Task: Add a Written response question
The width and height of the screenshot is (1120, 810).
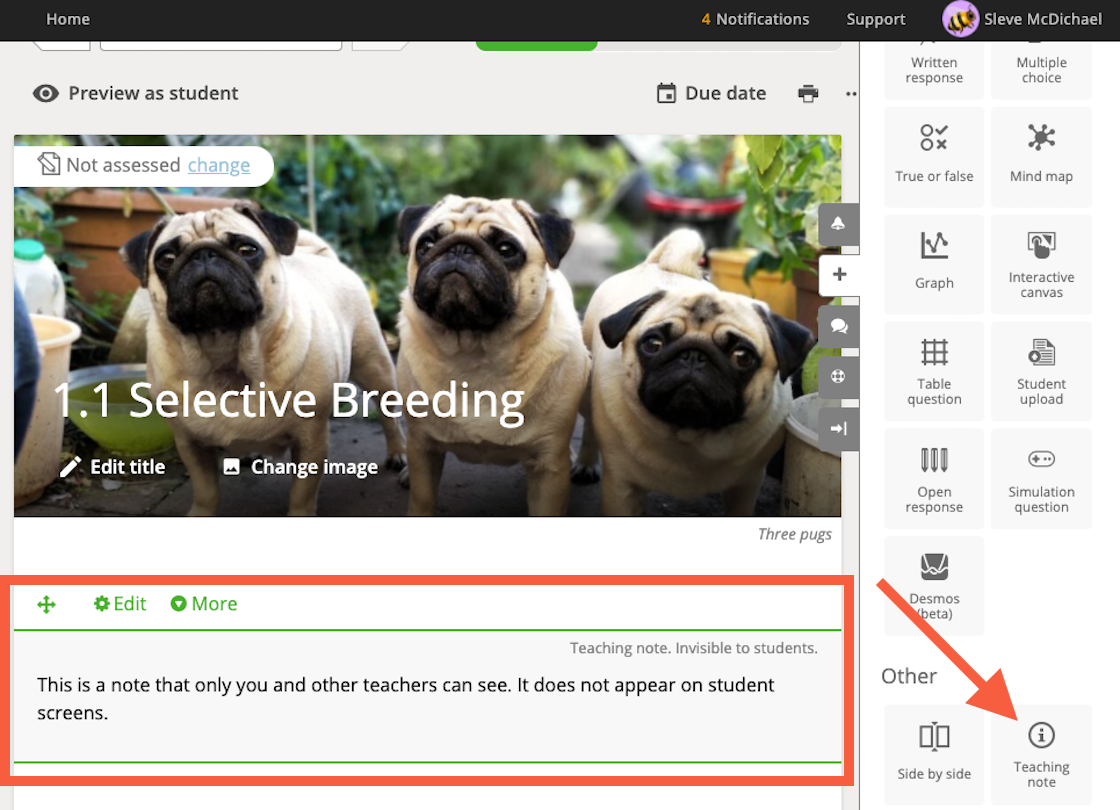Action: click(934, 70)
